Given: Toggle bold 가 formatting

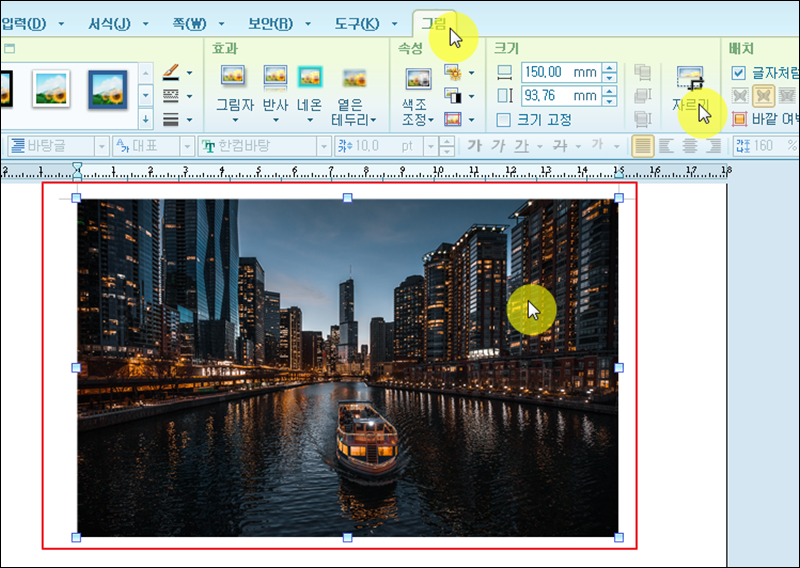Looking at the screenshot, I should coord(474,146).
